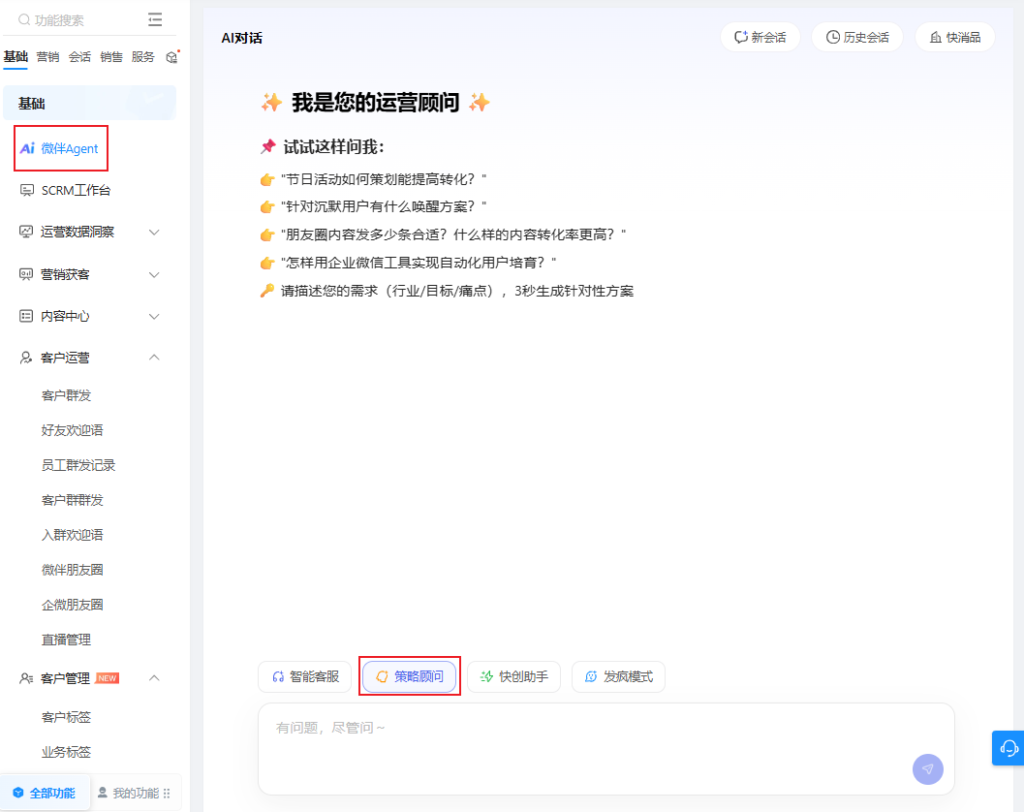Click the drag-dots icon beside 我的功能
1024x812 pixels.
click(x=167, y=793)
